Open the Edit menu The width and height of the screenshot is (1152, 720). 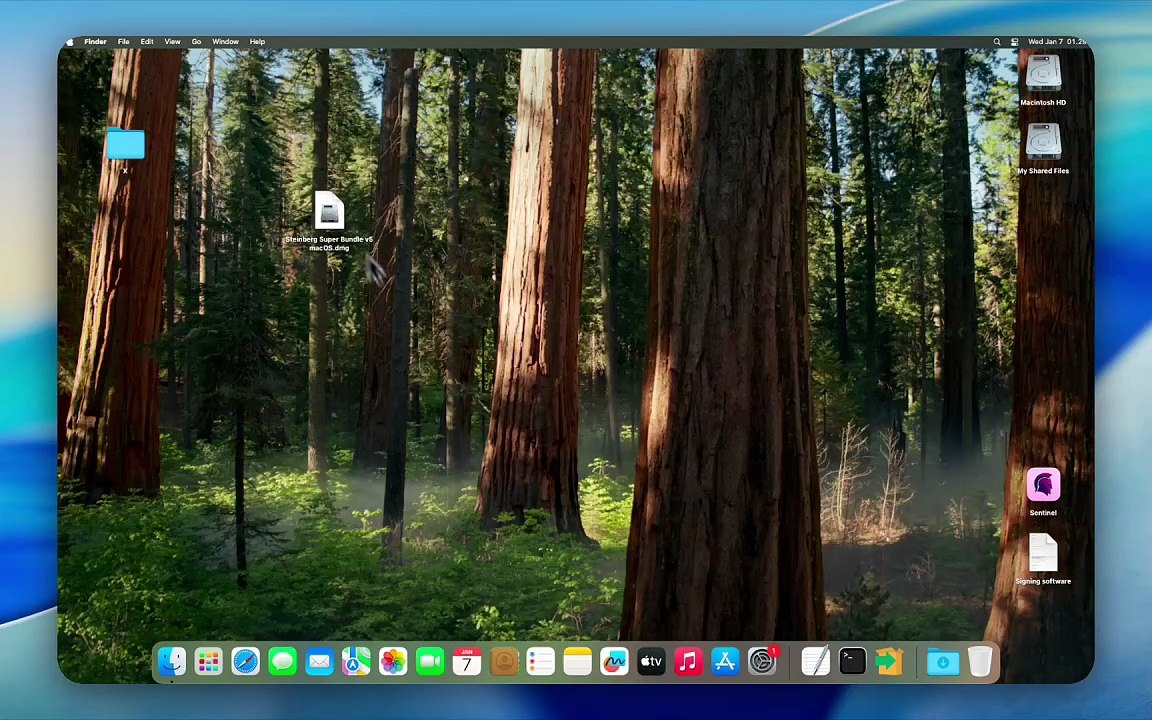[x=147, y=42]
